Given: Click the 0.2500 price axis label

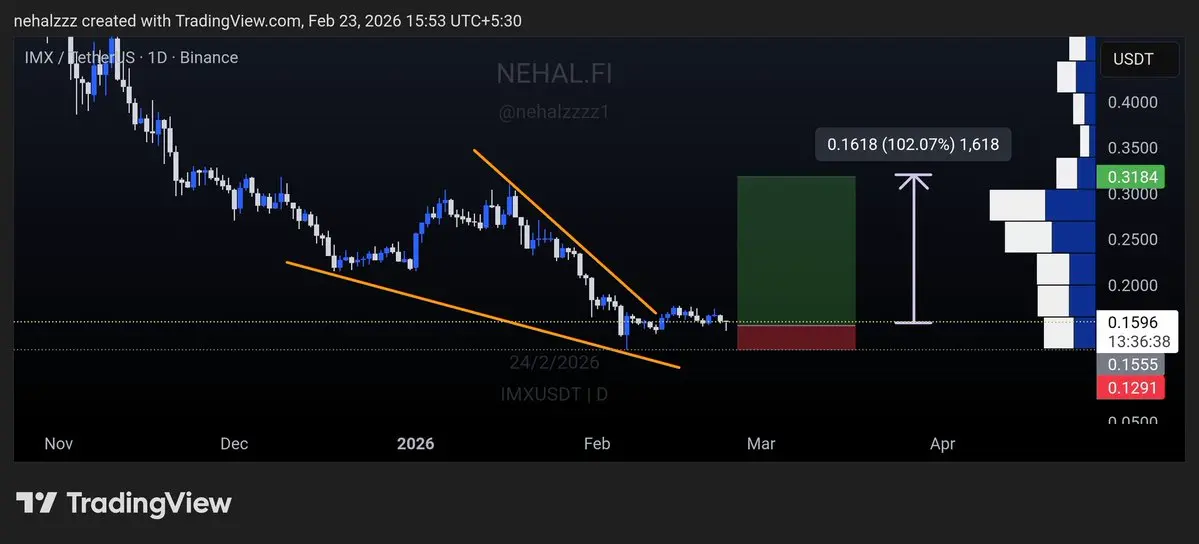Looking at the screenshot, I should pos(1132,239).
